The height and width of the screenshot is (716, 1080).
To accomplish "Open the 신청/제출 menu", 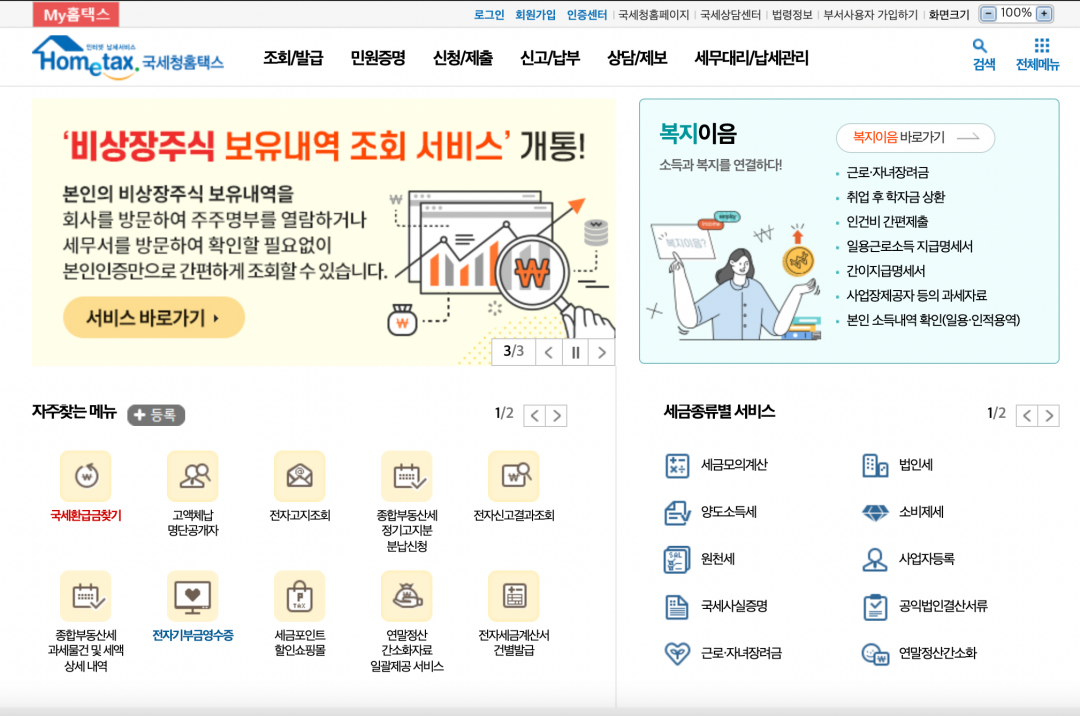I will click(x=463, y=58).
